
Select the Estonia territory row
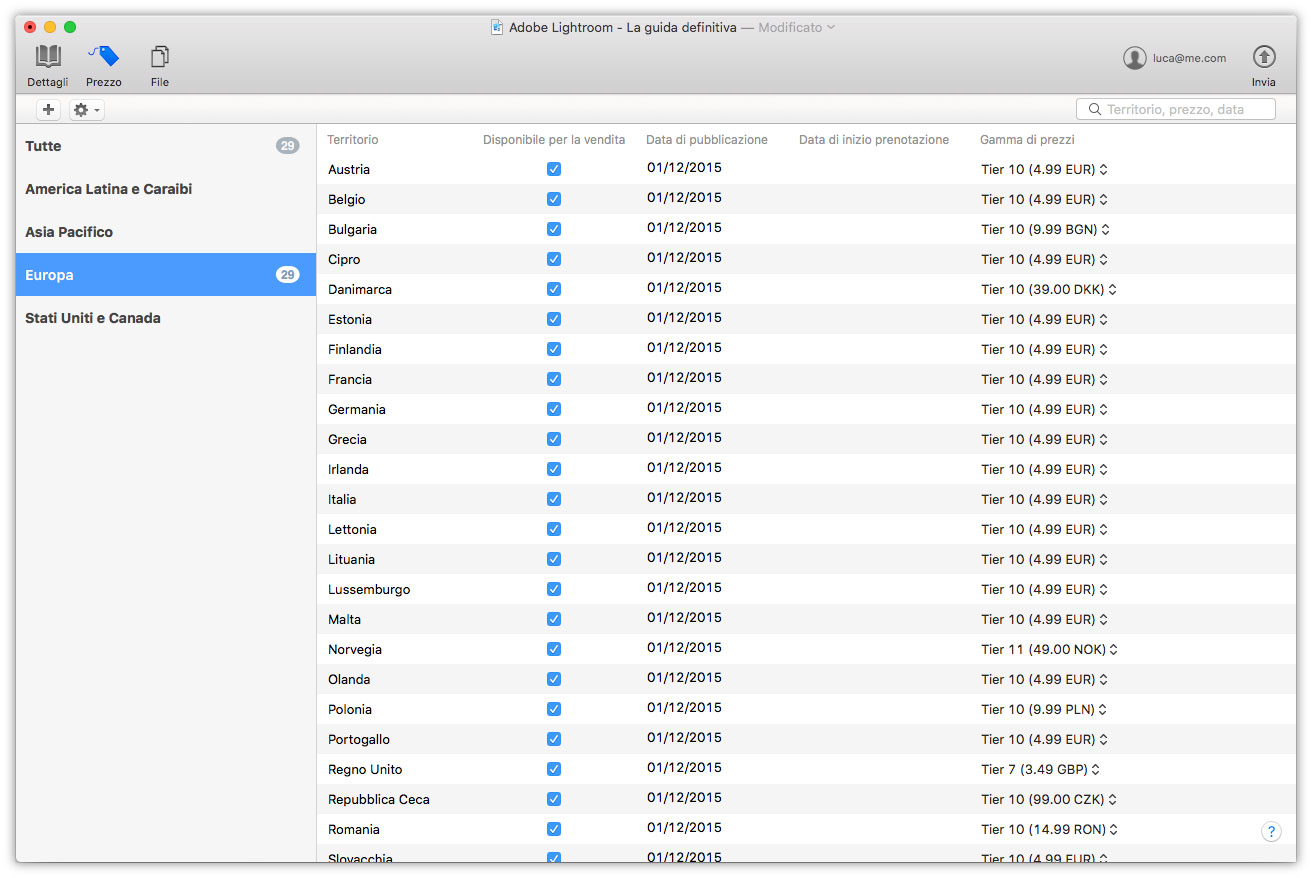pos(806,319)
